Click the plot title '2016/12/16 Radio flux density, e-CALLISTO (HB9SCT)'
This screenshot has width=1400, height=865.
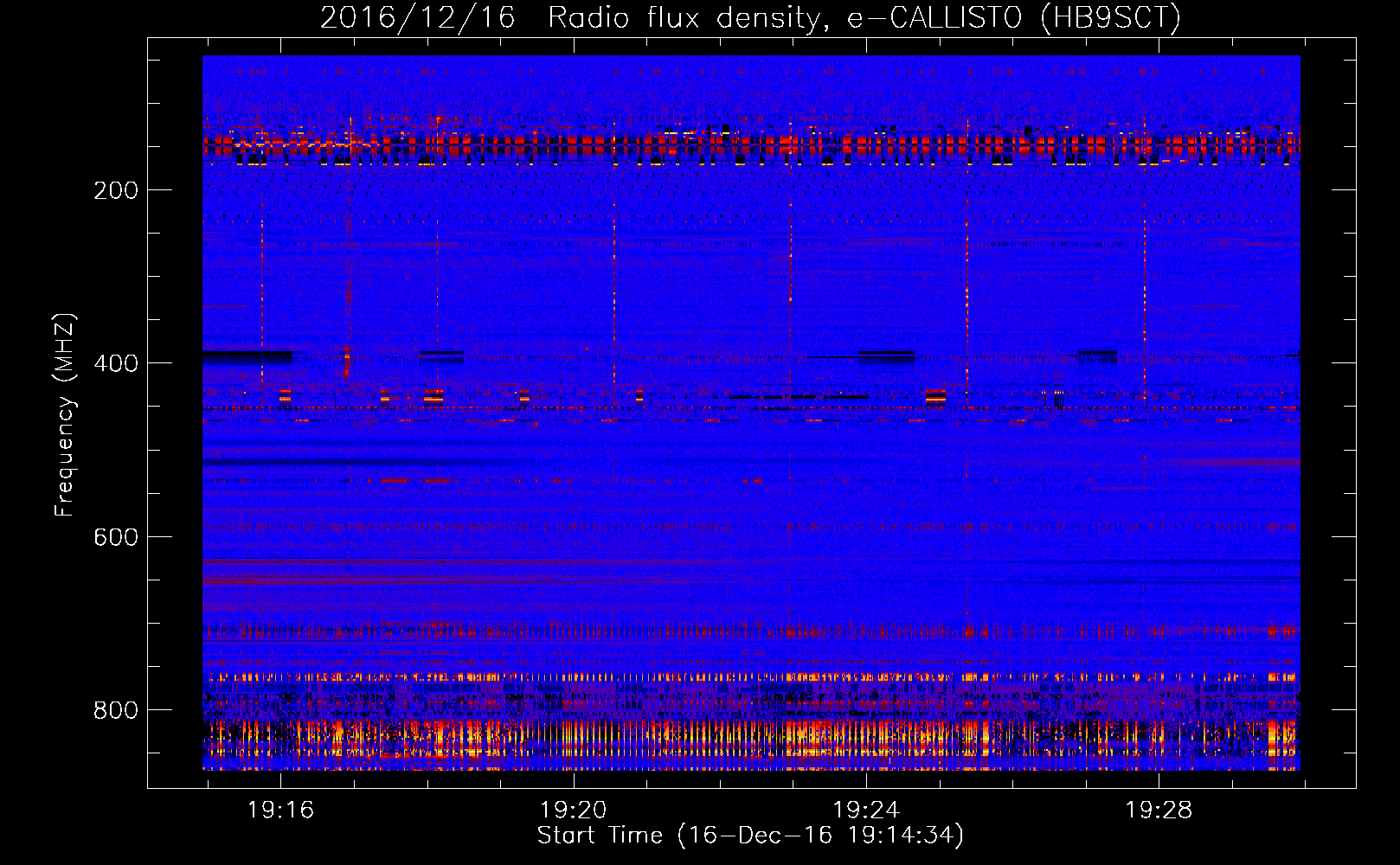tap(750, 17)
